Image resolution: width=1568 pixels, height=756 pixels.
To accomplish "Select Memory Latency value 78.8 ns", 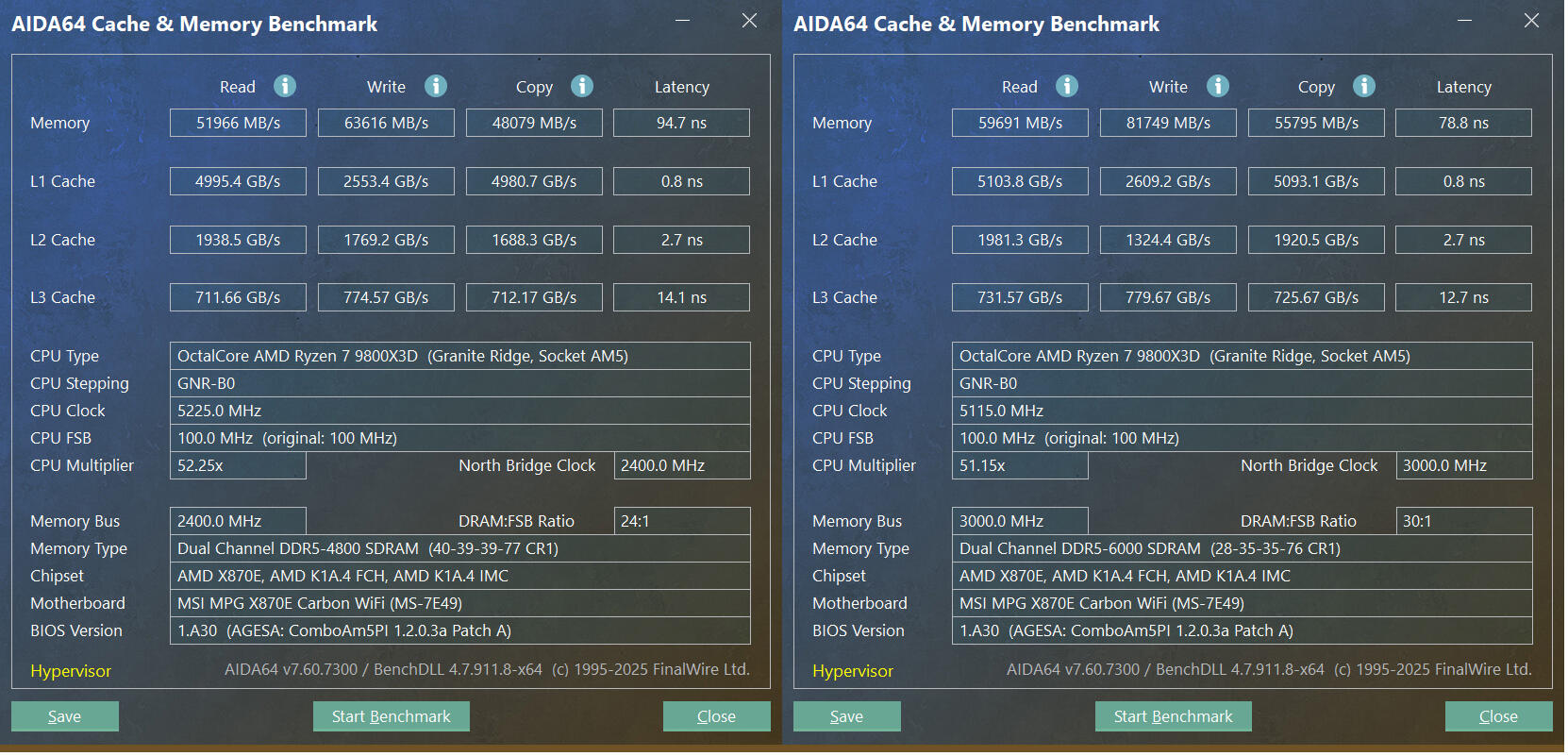I will point(1464,123).
